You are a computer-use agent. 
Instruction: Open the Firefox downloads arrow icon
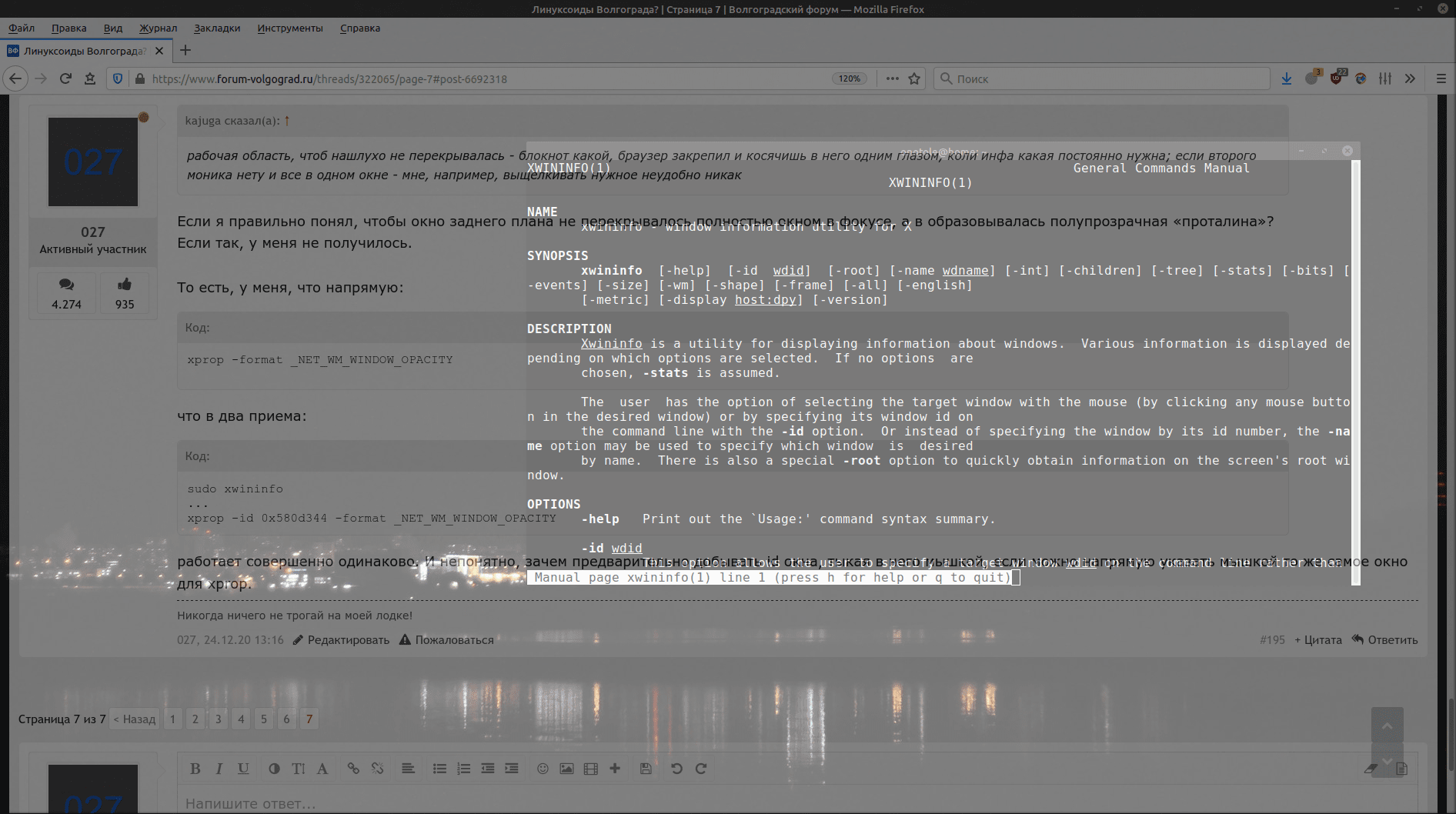tap(1287, 78)
